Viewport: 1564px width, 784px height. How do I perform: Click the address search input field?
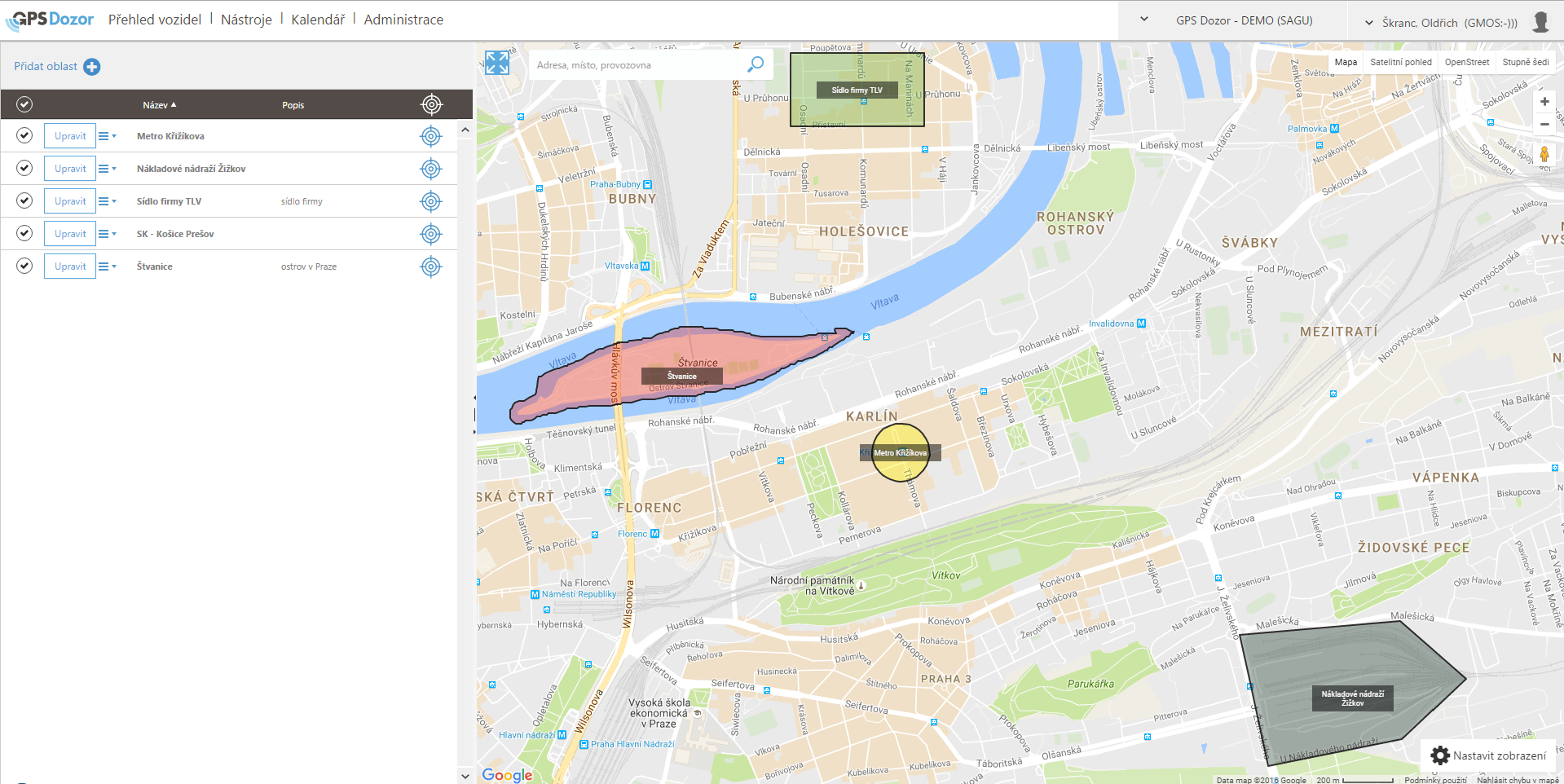[636, 65]
